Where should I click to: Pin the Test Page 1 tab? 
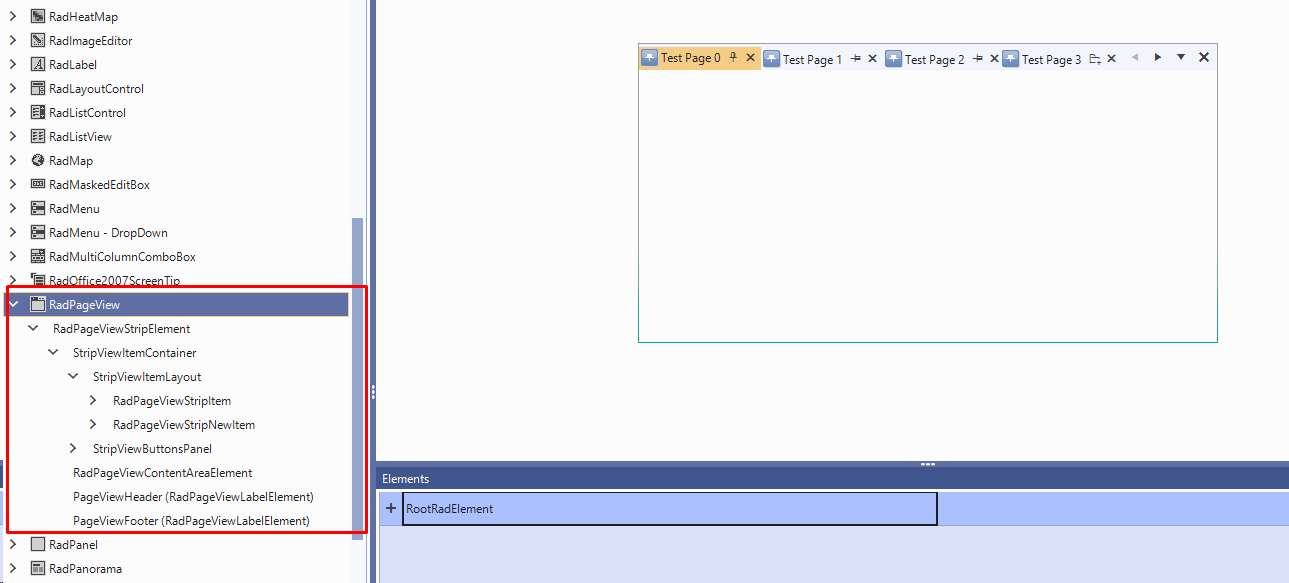pyautogui.click(x=857, y=58)
